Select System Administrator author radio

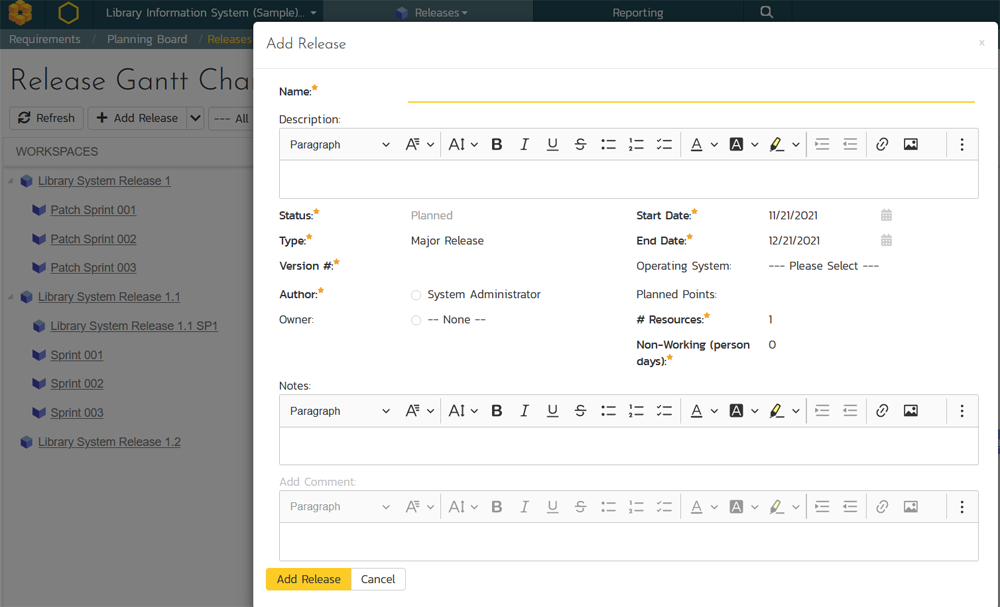(416, 295)
